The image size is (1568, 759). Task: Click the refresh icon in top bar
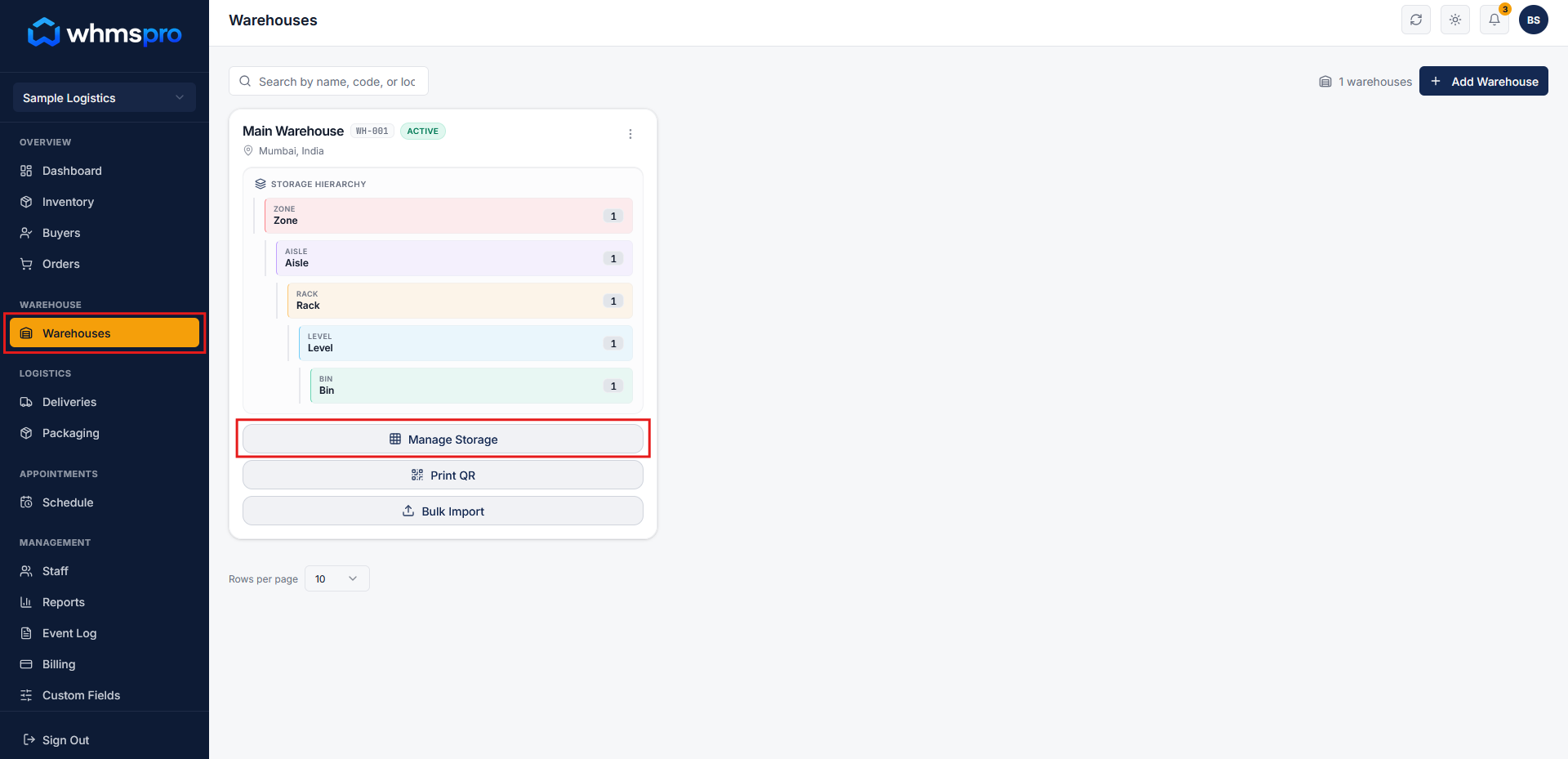[1416, 20]
